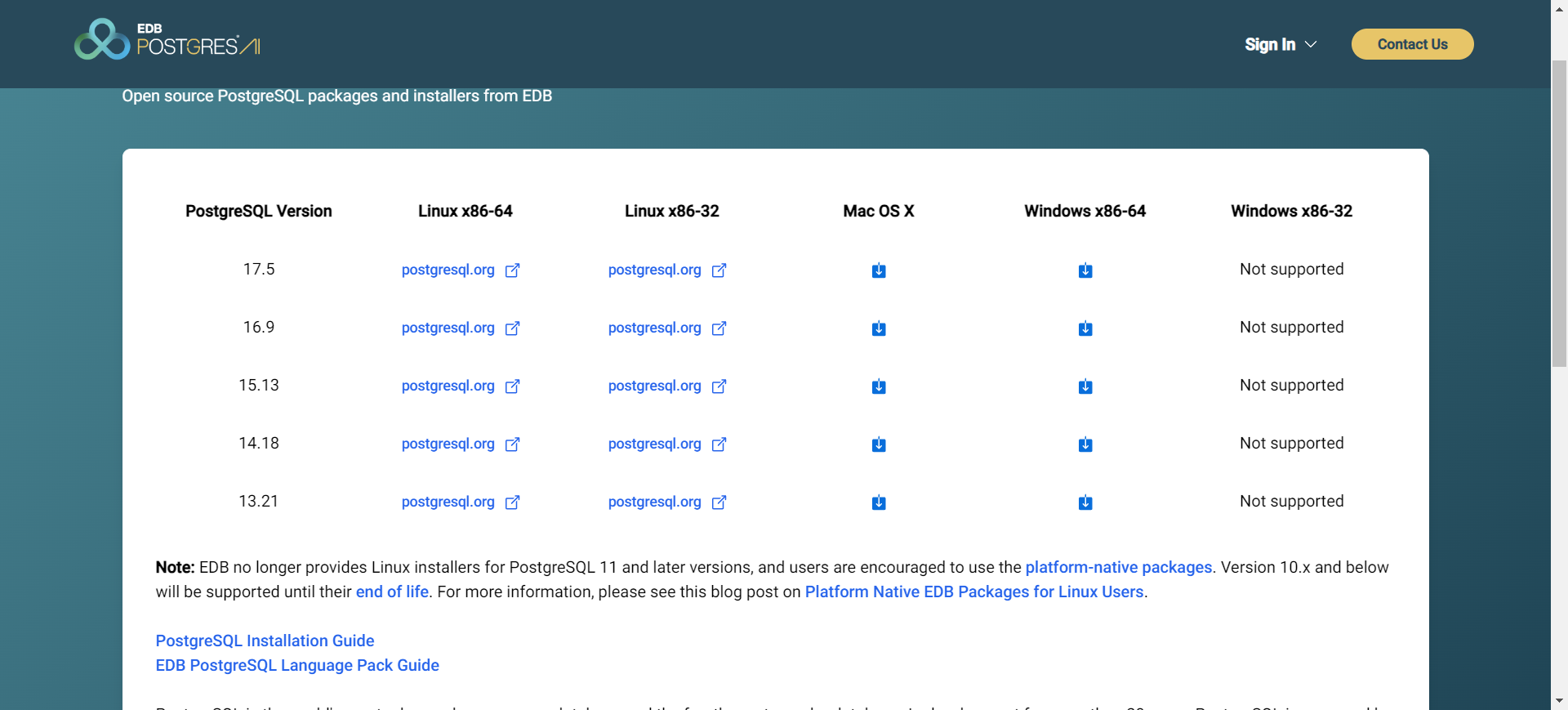This screenshot has width=1568, height=710.
Task: Download PostgreSQL 15.13 for Mac OS X
Action: click(879, 386)
